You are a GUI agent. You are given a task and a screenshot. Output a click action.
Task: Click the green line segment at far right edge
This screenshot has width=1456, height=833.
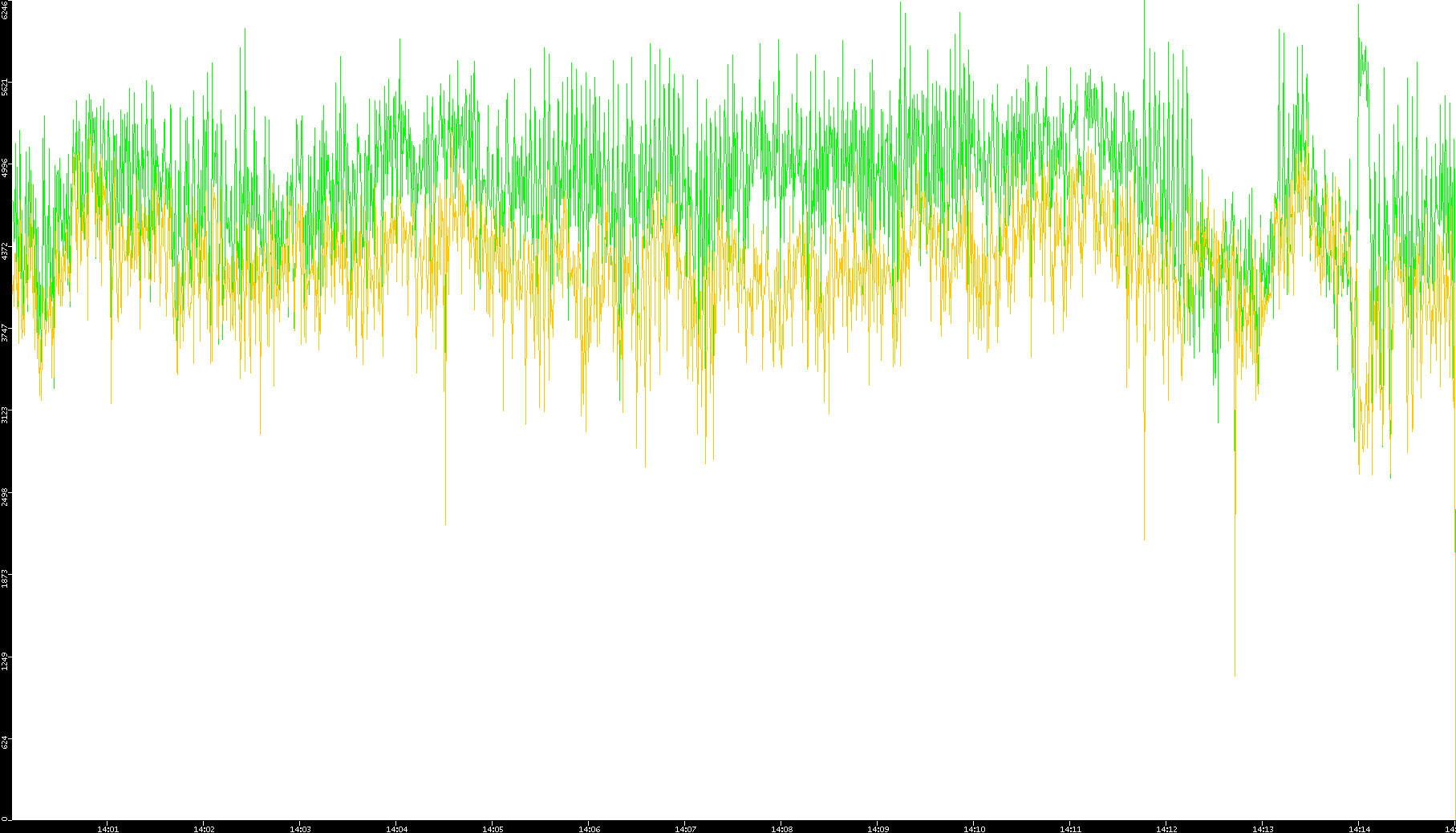[x=1454, y=529]
